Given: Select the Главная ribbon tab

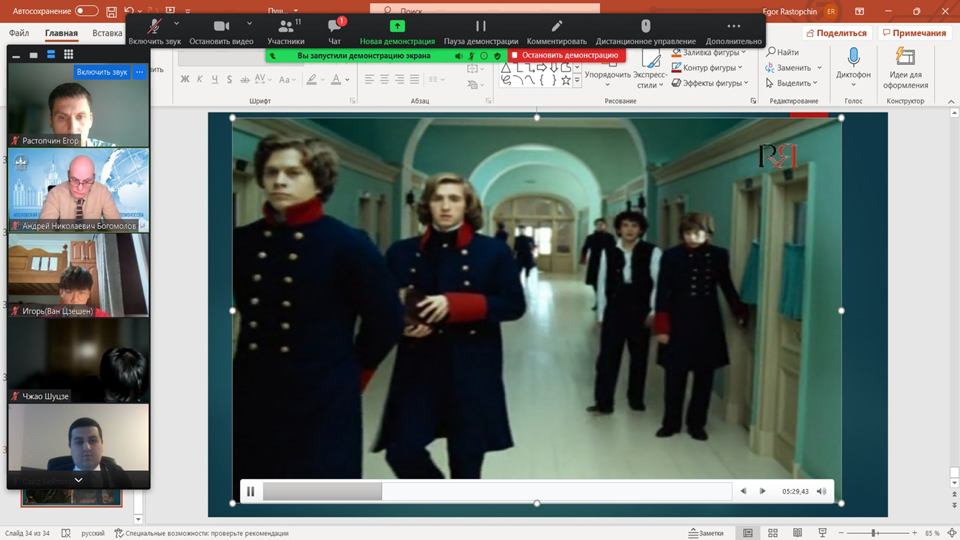Looking at the screenshot, I should 61,32.
